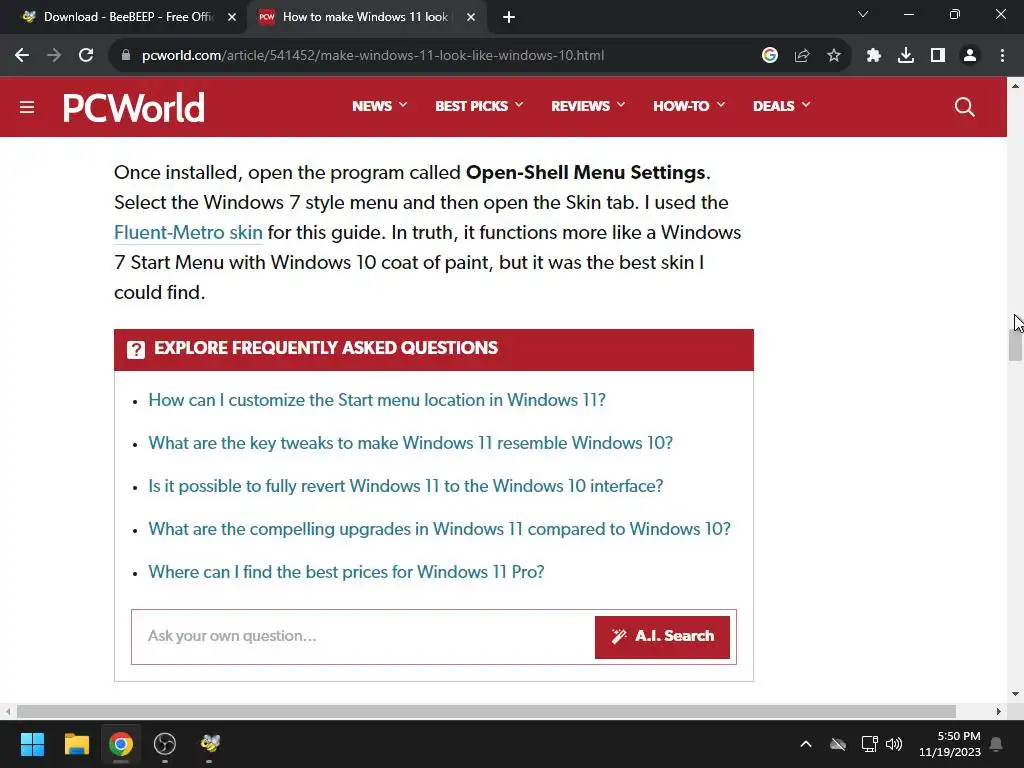The height and width of the screenshot is (768, 1024).
Task: Go back with the browser back arrow
Action: click(22, 56)
